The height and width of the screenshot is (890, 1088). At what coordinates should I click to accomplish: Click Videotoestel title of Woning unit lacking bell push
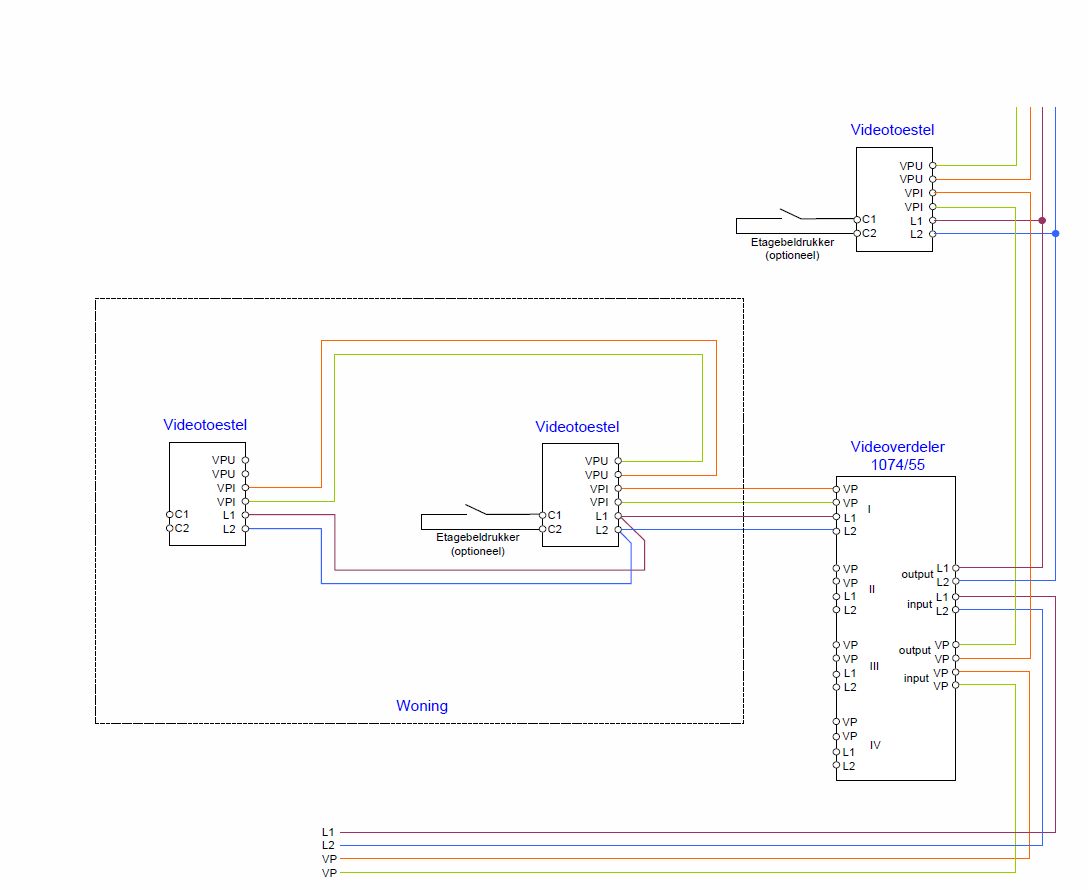(205, 425)
